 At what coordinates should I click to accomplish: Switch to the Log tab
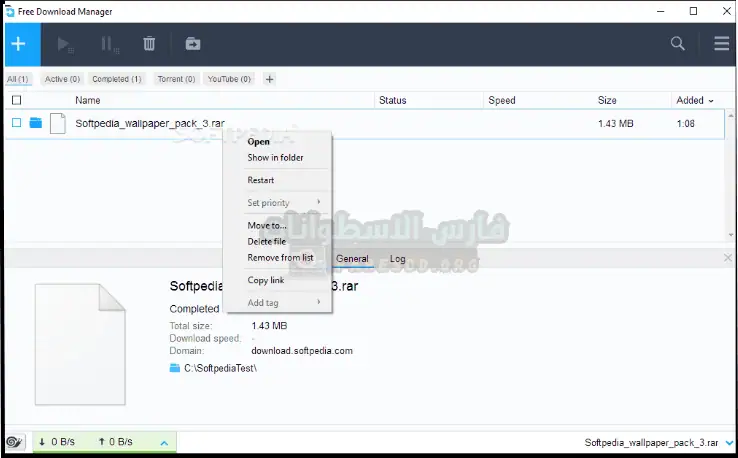397,259
